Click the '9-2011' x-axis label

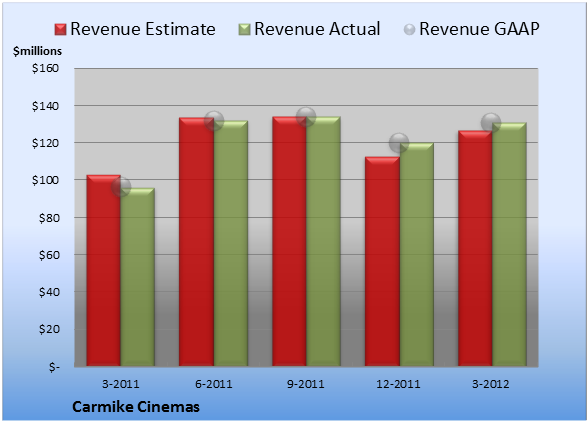[306, 384]
